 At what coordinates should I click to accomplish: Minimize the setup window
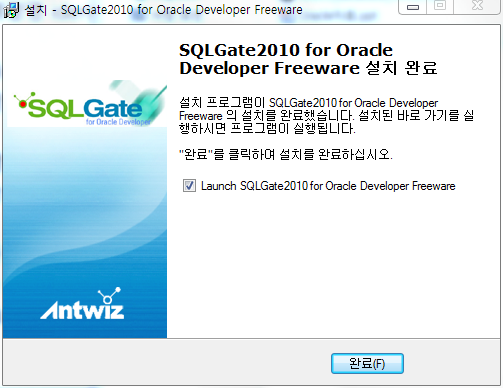tap(413, 7)
